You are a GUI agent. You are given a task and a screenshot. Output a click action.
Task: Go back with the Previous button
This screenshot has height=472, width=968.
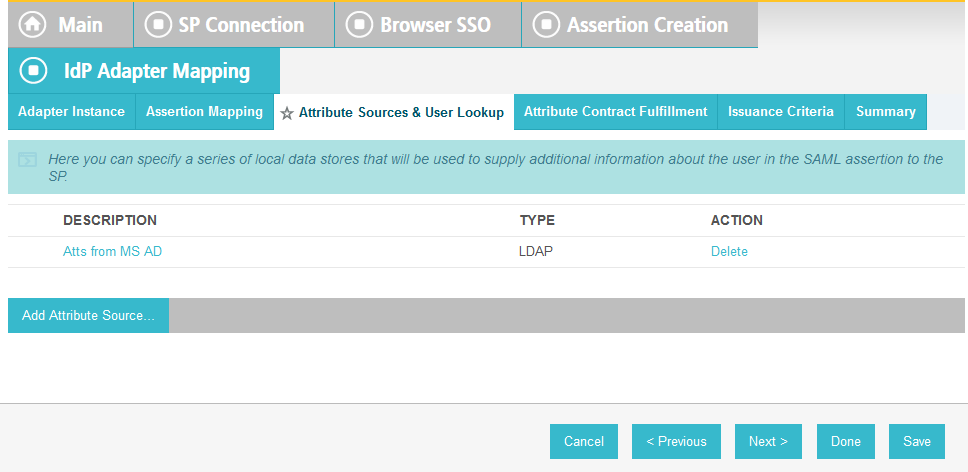pyautogui.click(x=676, y=441)
